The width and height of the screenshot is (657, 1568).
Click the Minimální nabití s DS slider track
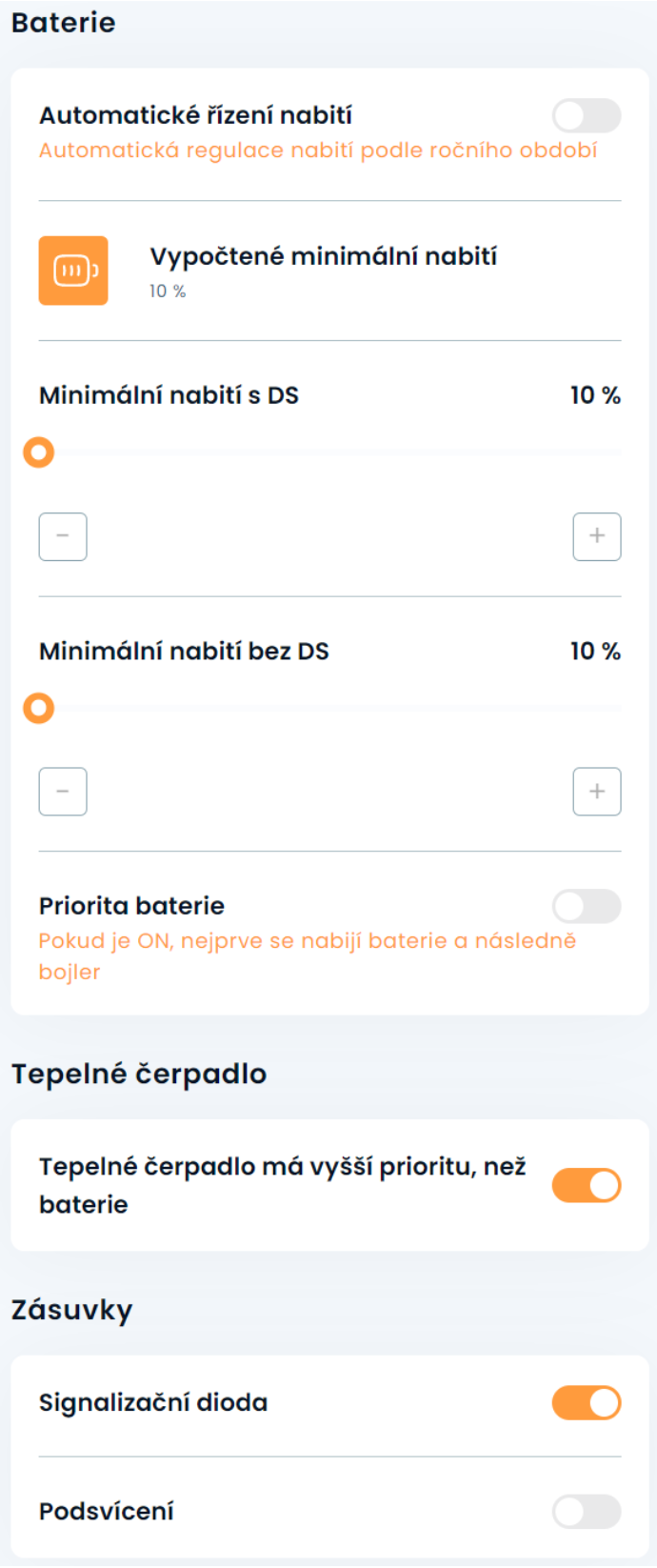(x=333, y=452)
